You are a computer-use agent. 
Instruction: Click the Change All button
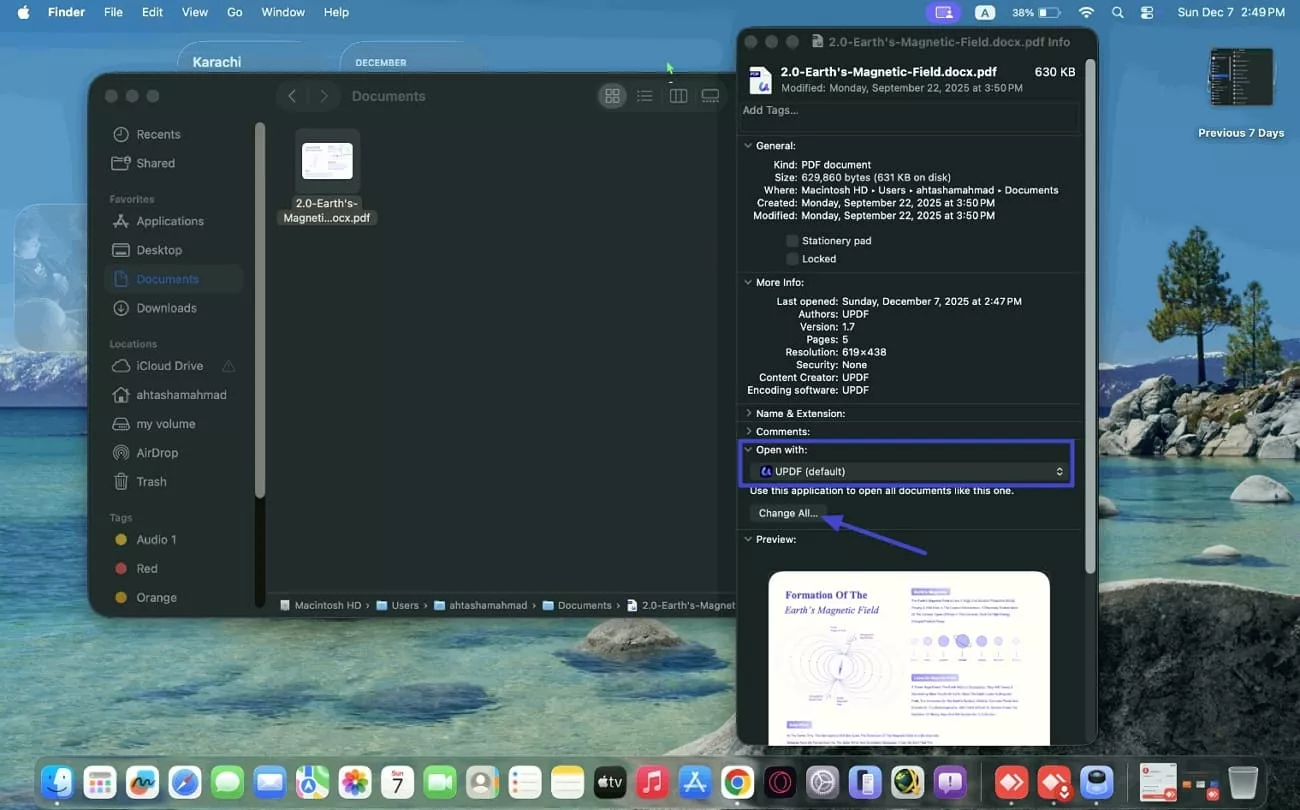click(789, 512)
